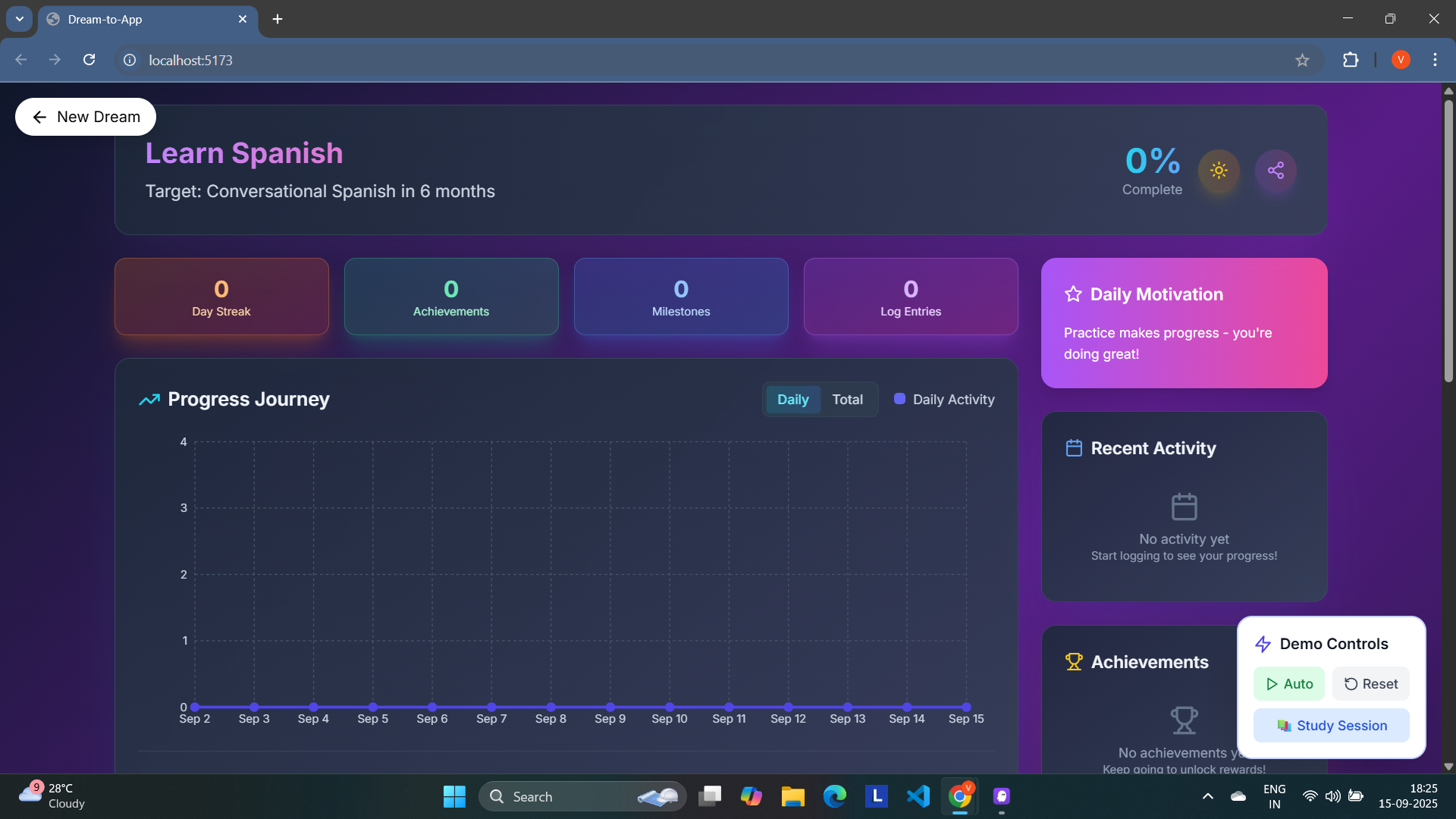
Task: Click the New Dream back button
Action: pos(86,117)
